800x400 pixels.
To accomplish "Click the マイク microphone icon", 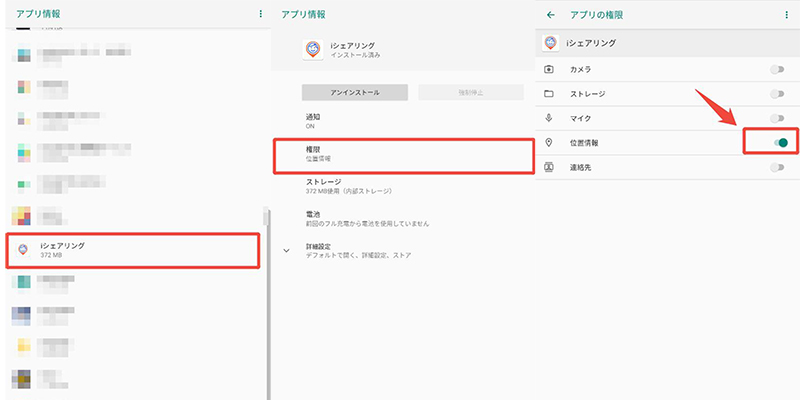I will point(549,118).
